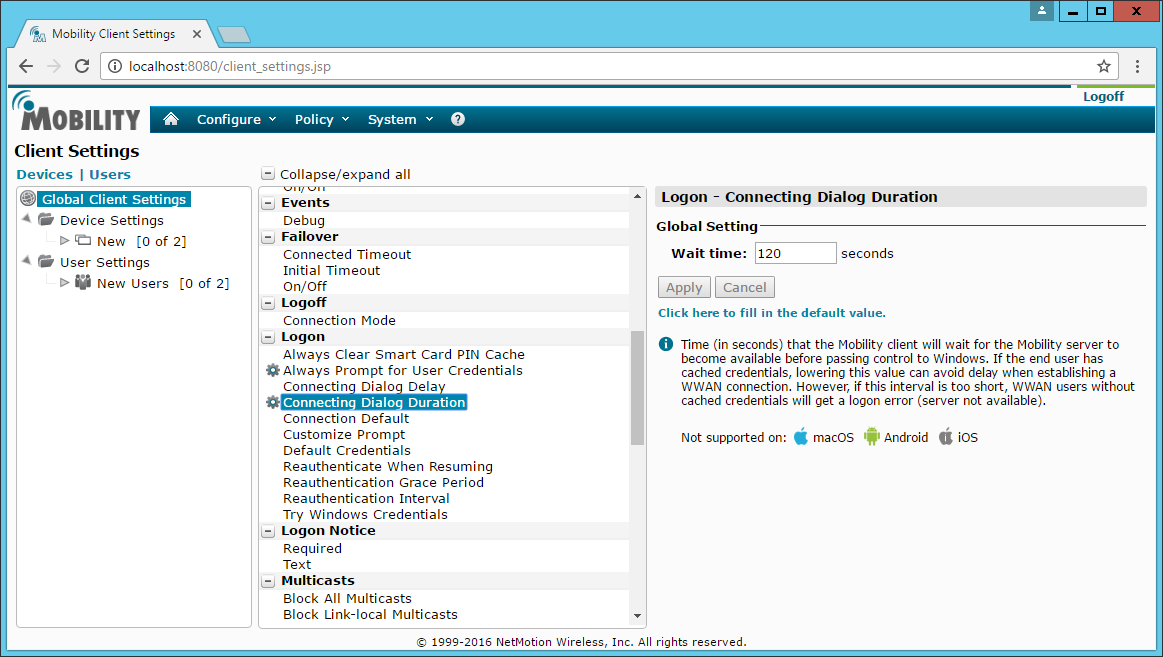The height and width of the screenshot is (657, 1163).
Task: Expand the New device group node
Action: point(65,241)
